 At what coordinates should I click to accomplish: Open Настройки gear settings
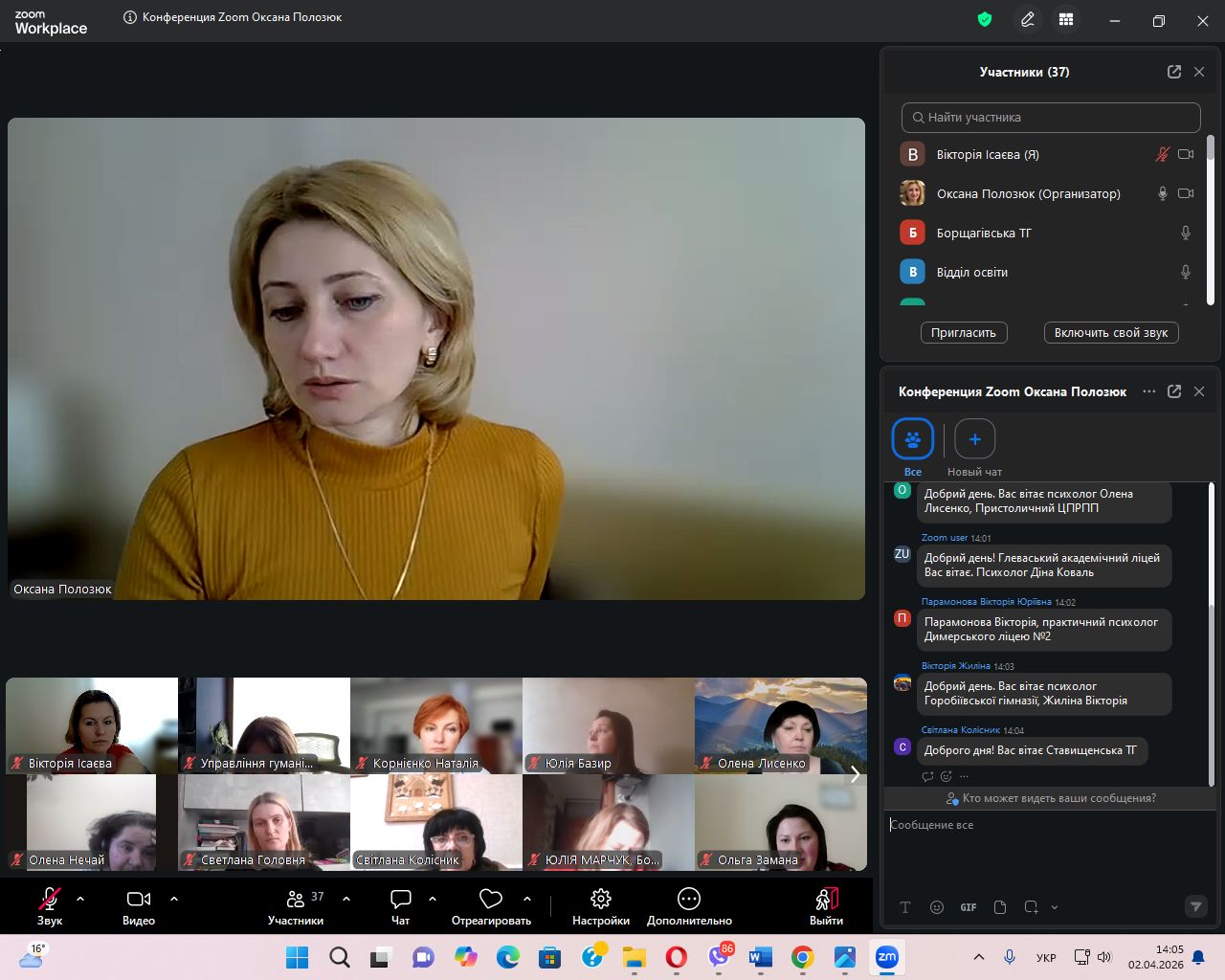click(600, 899)
